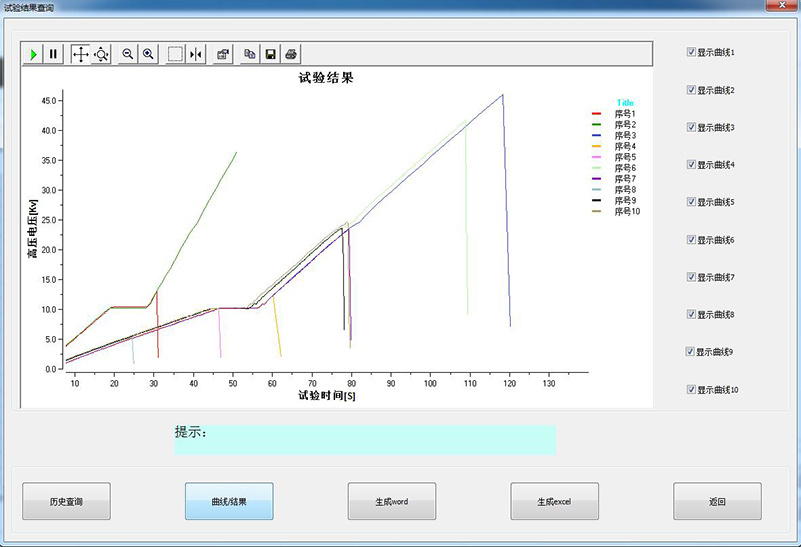The height and width of the screenshot is (547, 801).
Task: Pause the chart with pause icon
Action: pos(53,54)
